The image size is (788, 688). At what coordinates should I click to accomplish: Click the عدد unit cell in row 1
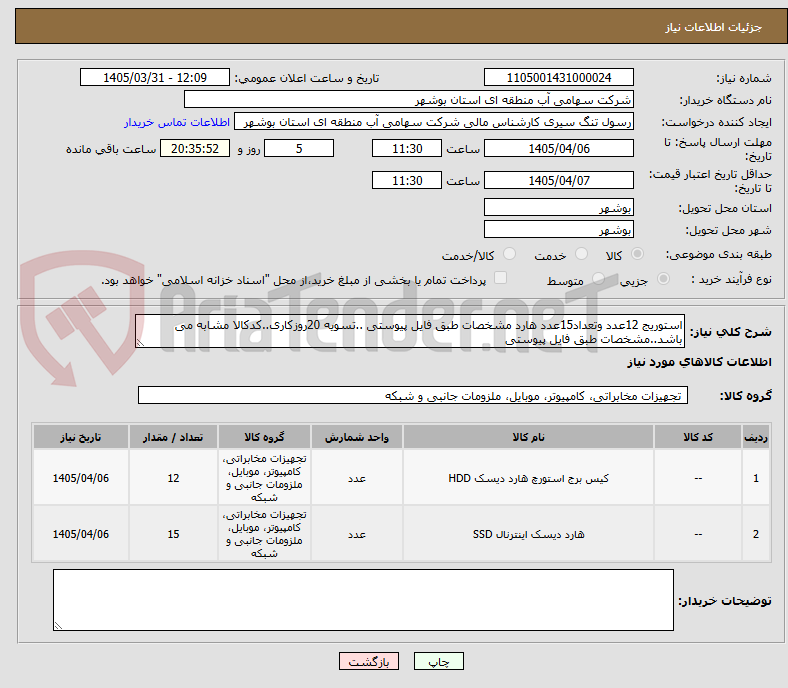pyautogui.click(x=357, y=477)
